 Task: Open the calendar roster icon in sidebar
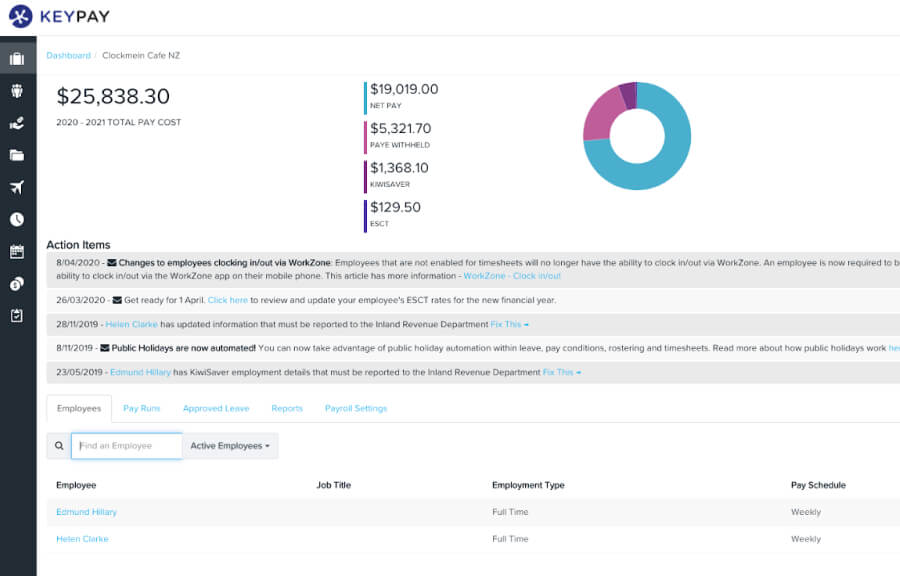pyautogui.click(x=17, y=251)
